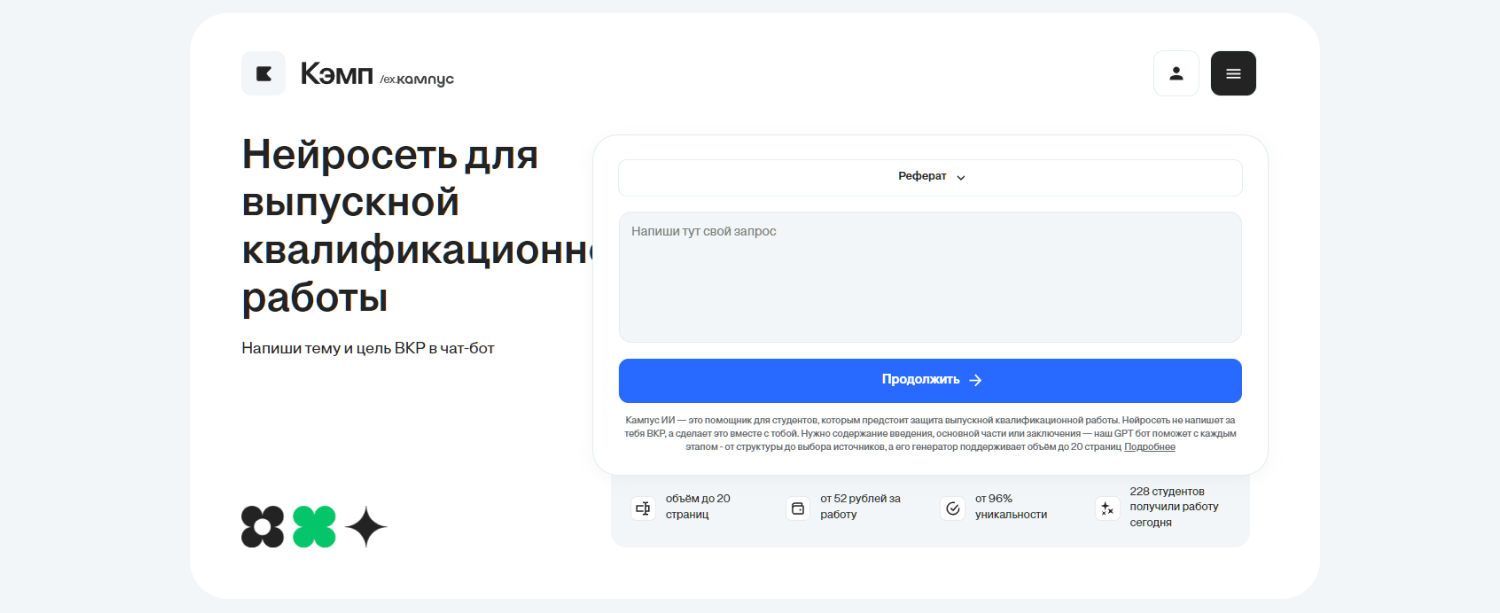Click the Кэмп brand name text
Screen dimensions: 1500x613
[x=336, y=74]
